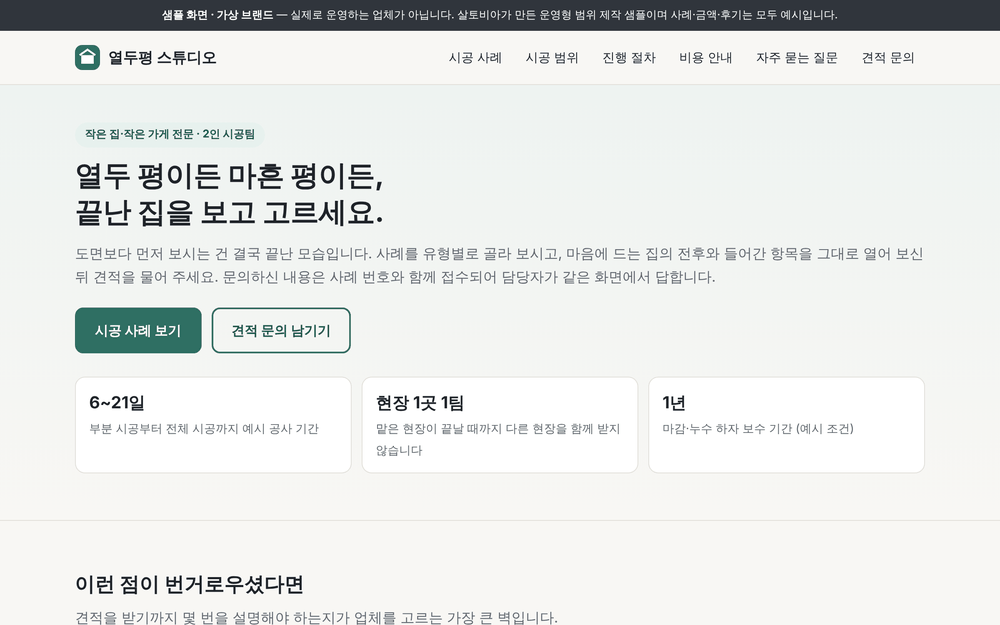Click the 열두평 스튜디오 brand name
The image size is (1000, 625).
pos(163,57)
